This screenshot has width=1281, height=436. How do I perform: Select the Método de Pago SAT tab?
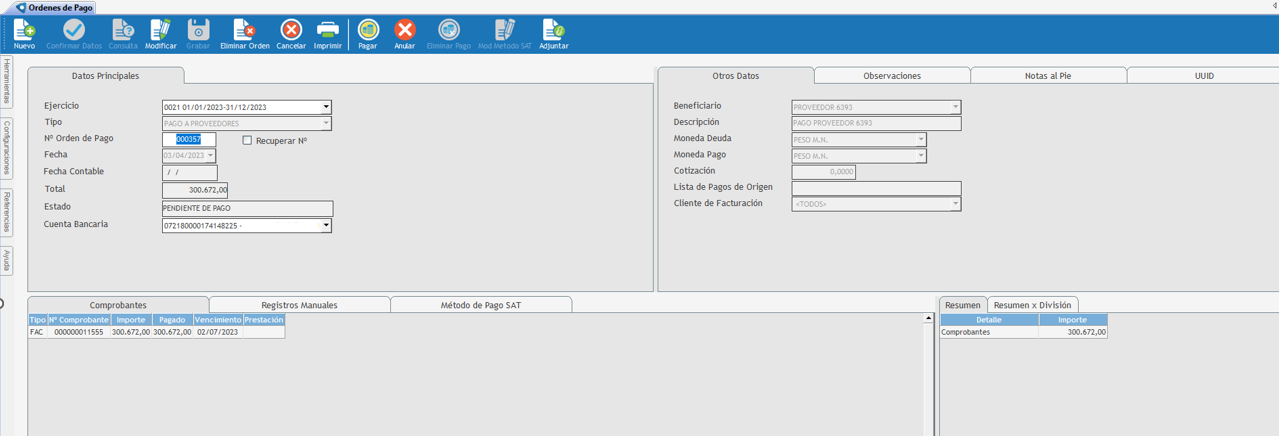click(x=481, y=305)
